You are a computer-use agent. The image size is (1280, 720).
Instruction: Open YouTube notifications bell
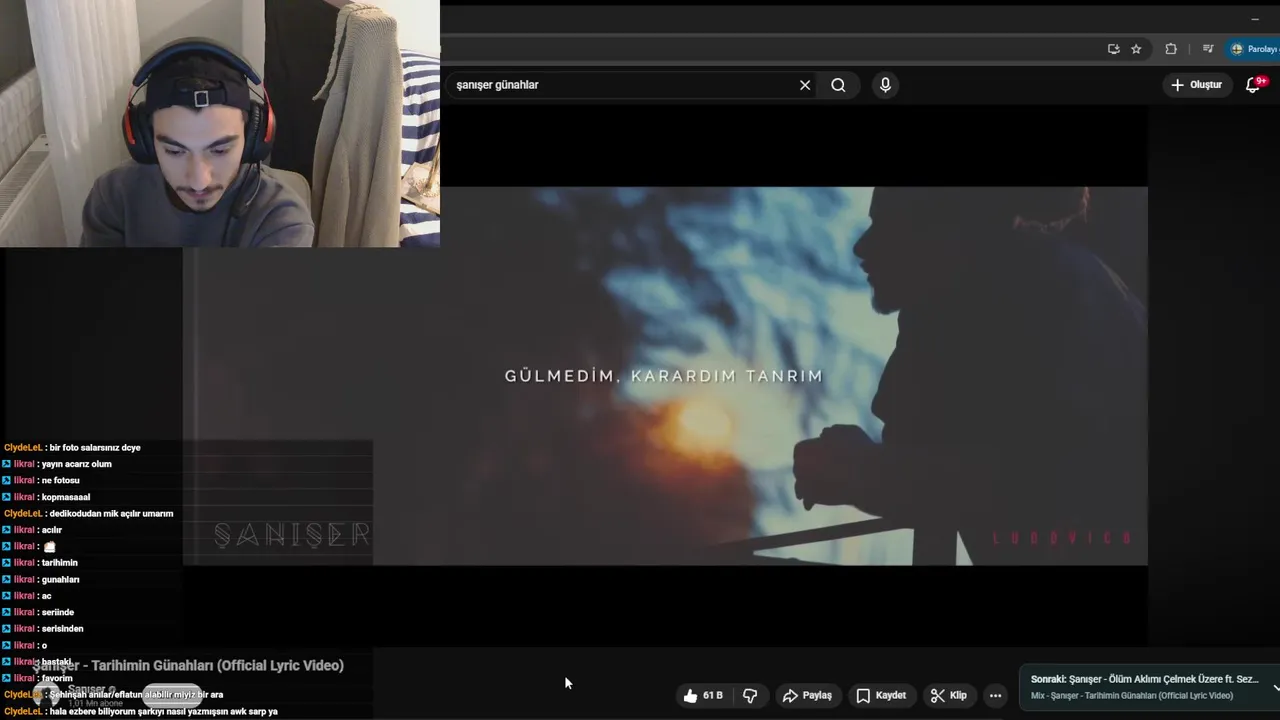coord(1253,85)
